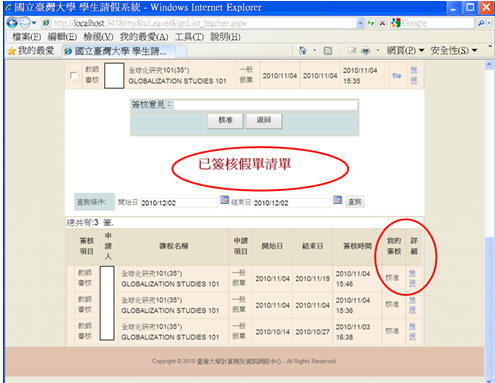
Task: Minimize the Internet Explorer window
Action: 454,8
